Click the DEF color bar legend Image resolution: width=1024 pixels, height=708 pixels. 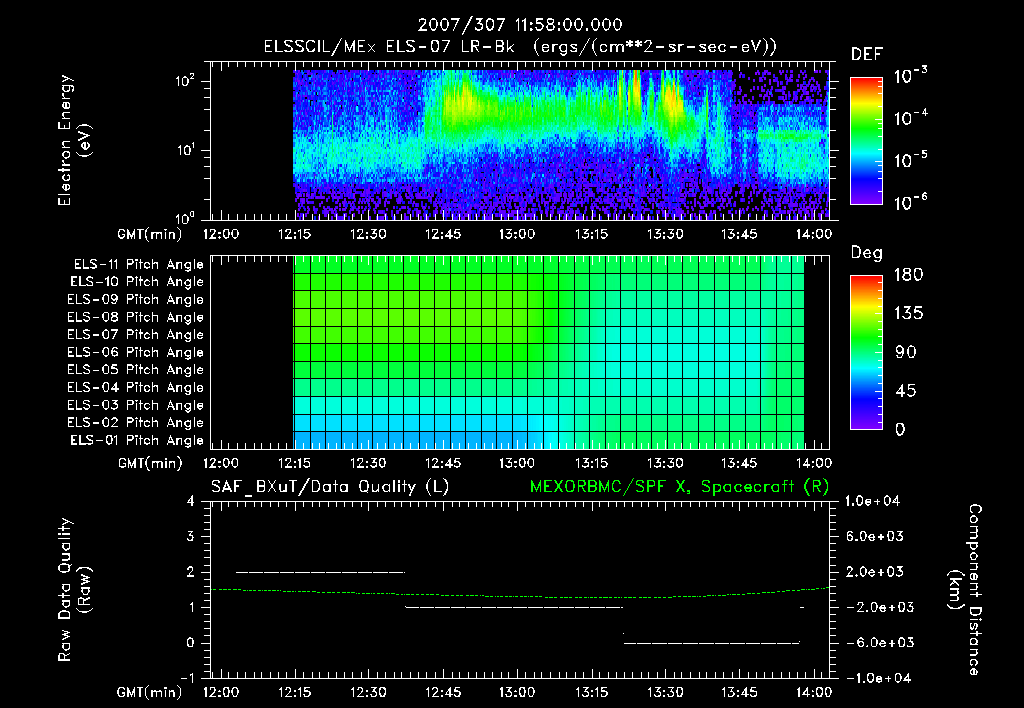pos(866,141)
